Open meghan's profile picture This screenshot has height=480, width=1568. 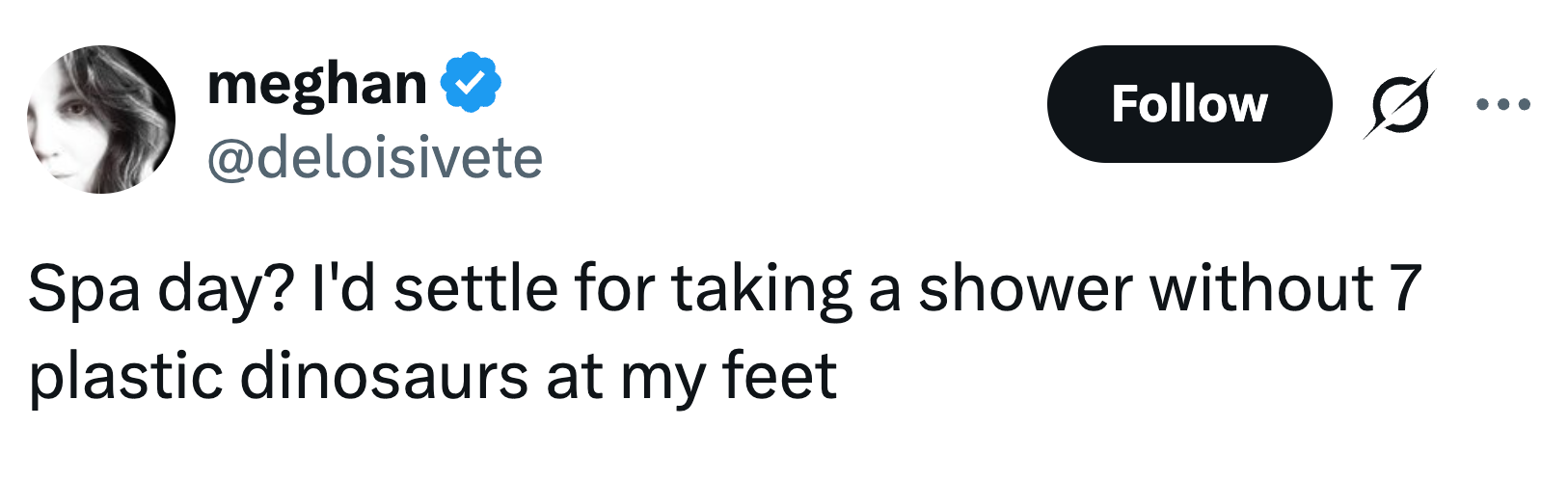click(101, 120)
